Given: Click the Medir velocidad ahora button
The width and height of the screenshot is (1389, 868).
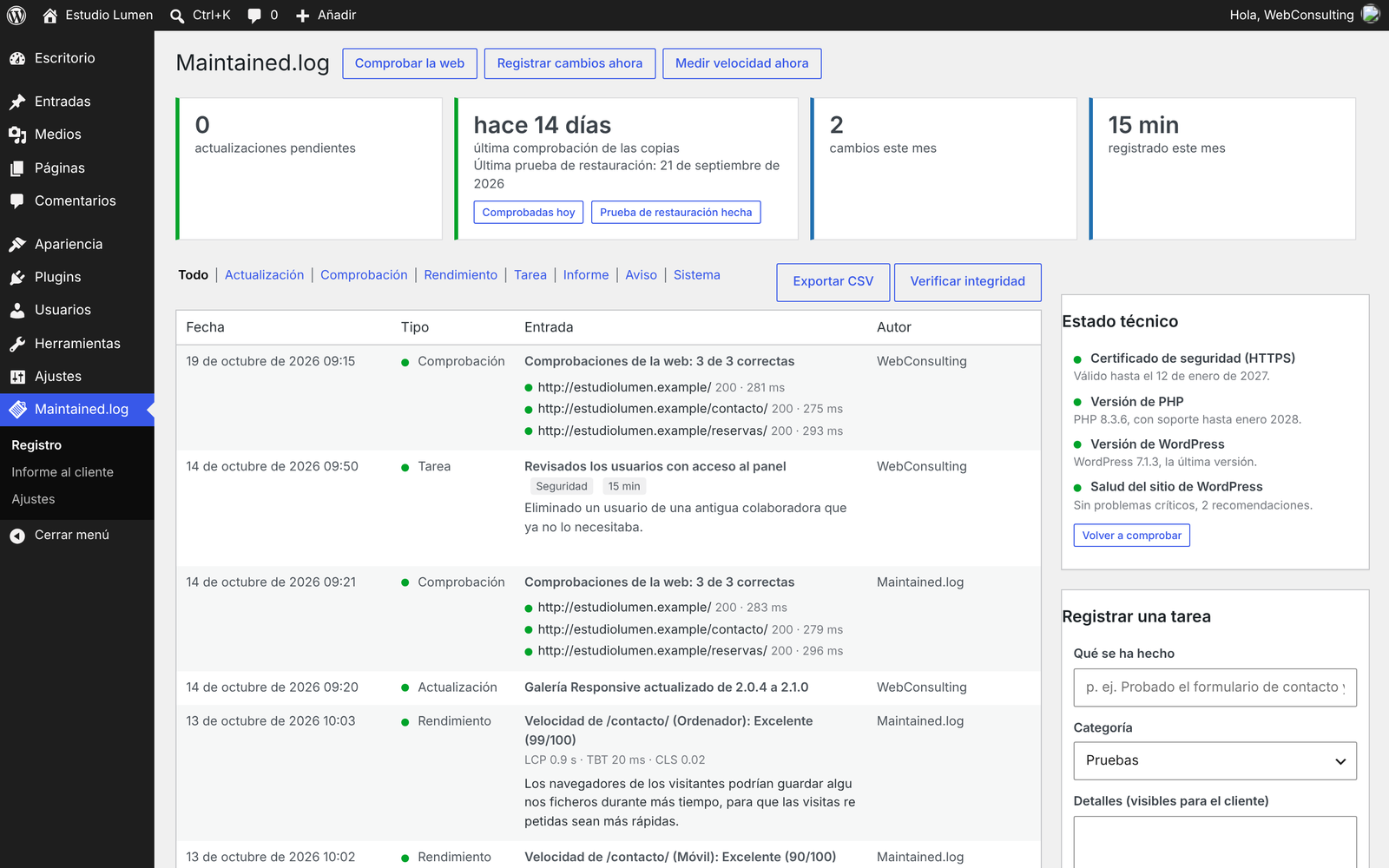Looking at the screenshot, I should (x=742, y=63).
